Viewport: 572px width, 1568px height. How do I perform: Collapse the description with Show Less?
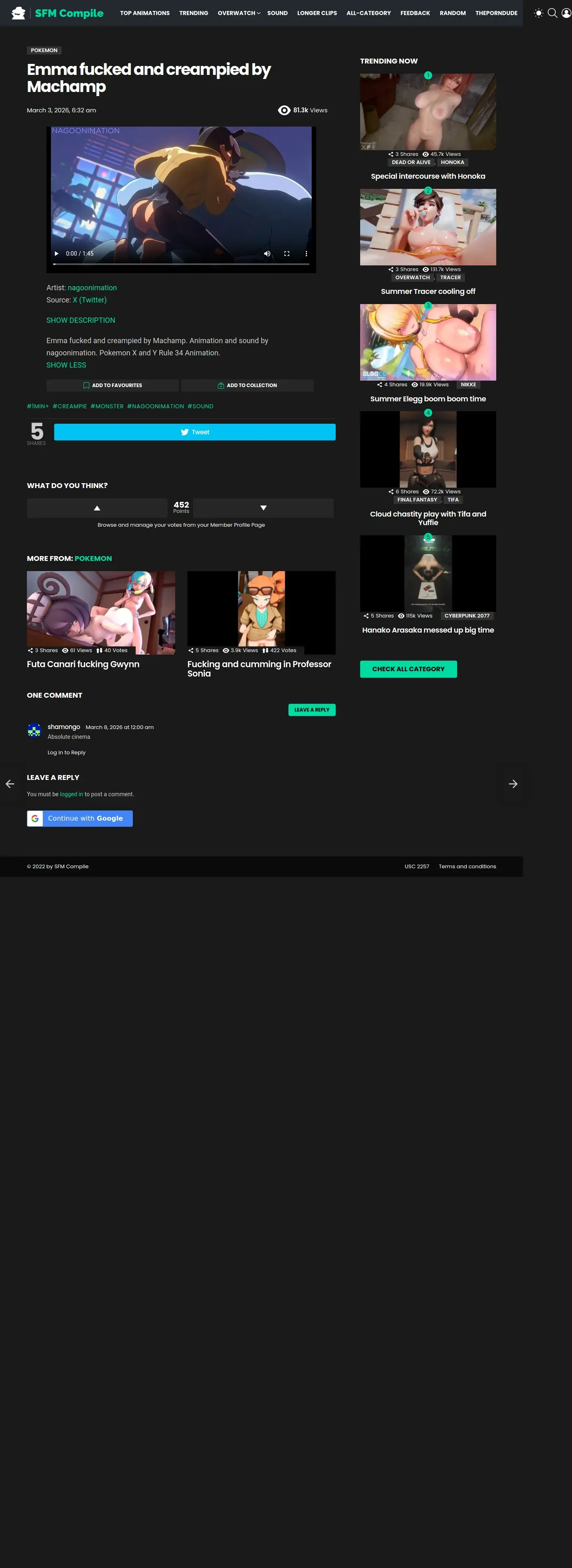point(66,365)
